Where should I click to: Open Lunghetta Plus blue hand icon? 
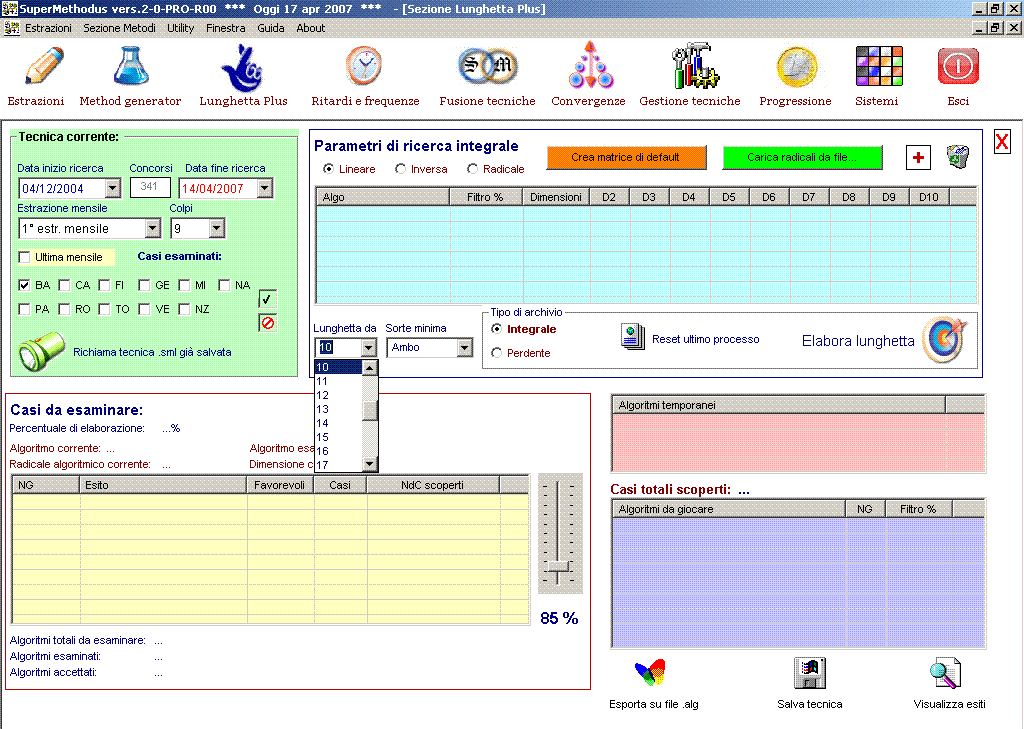(x=242, y=67)
